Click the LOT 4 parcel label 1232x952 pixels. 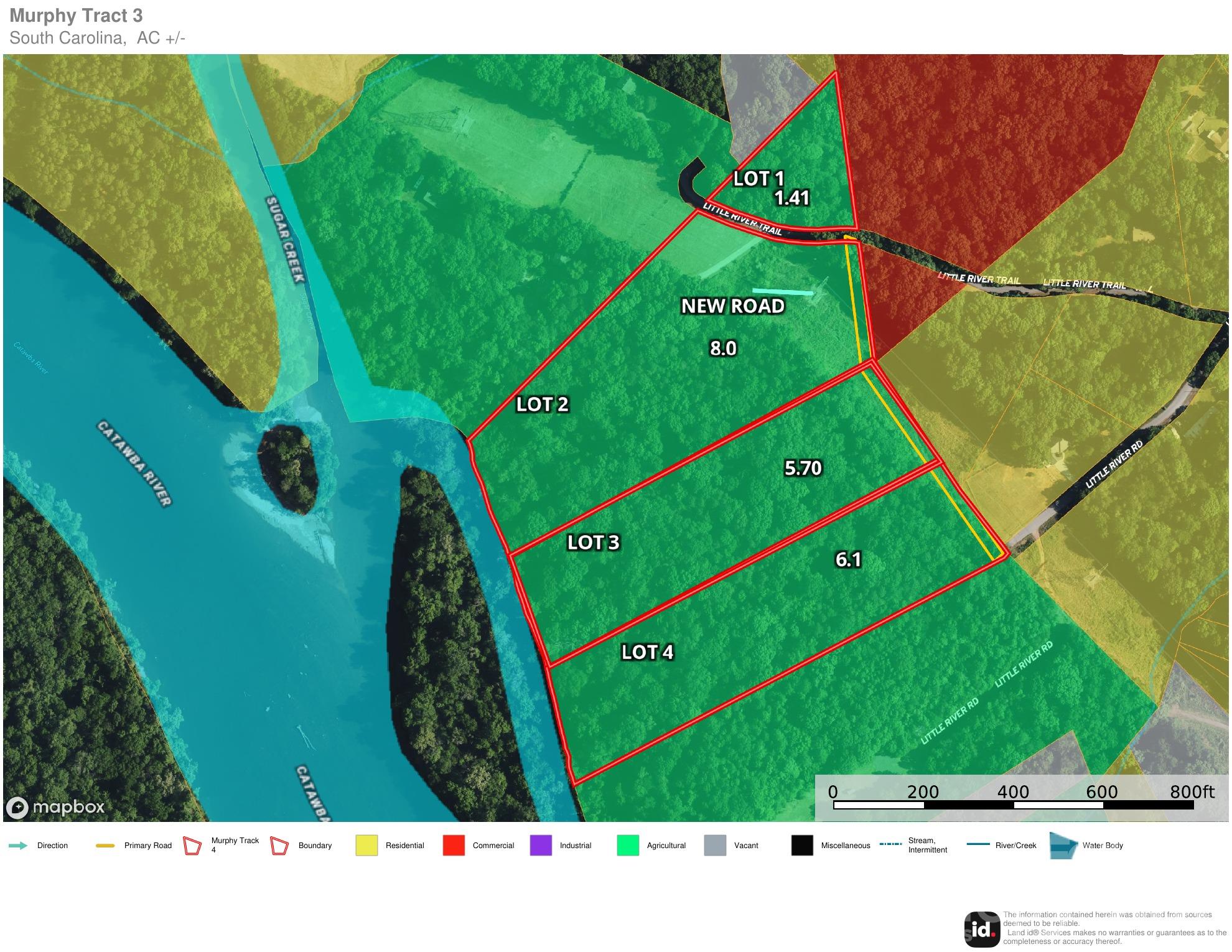click(648, 652)
